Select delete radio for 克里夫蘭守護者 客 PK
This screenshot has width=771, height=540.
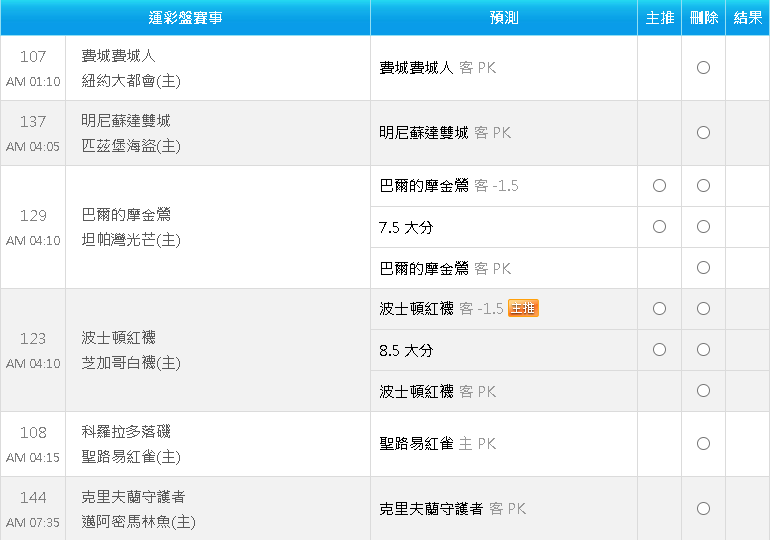[703, 508]
